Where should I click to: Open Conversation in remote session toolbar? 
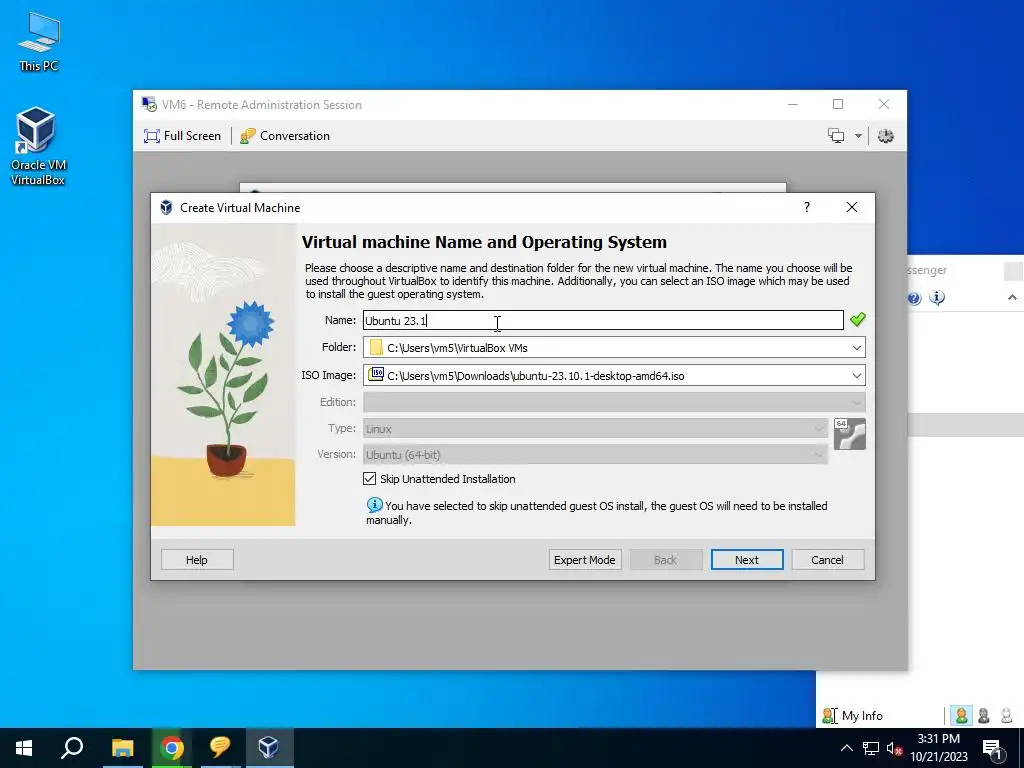coord(285,136)
